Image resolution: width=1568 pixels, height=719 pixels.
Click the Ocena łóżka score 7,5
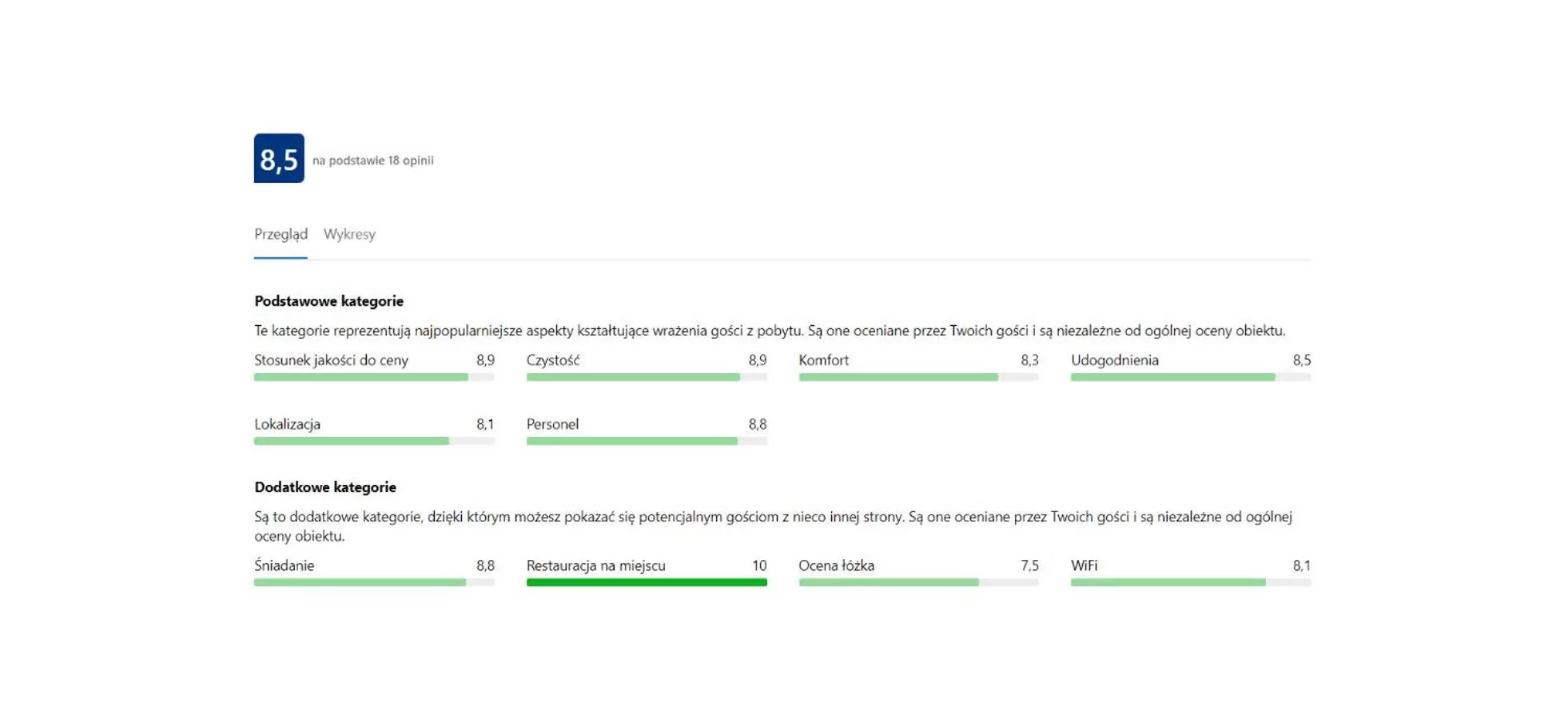tap(1029, 566)
